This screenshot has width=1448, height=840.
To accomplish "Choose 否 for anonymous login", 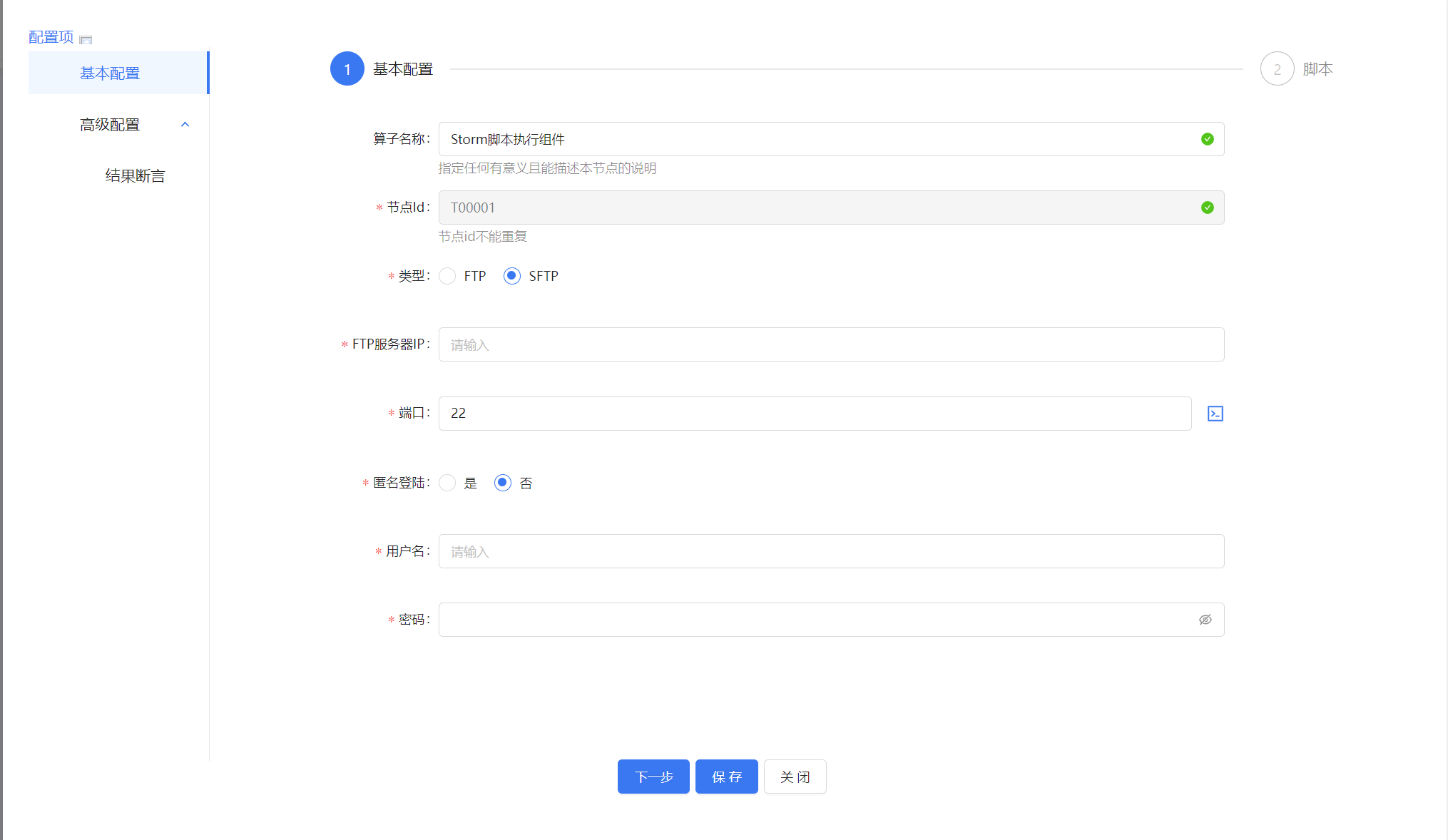I will 503,483.
